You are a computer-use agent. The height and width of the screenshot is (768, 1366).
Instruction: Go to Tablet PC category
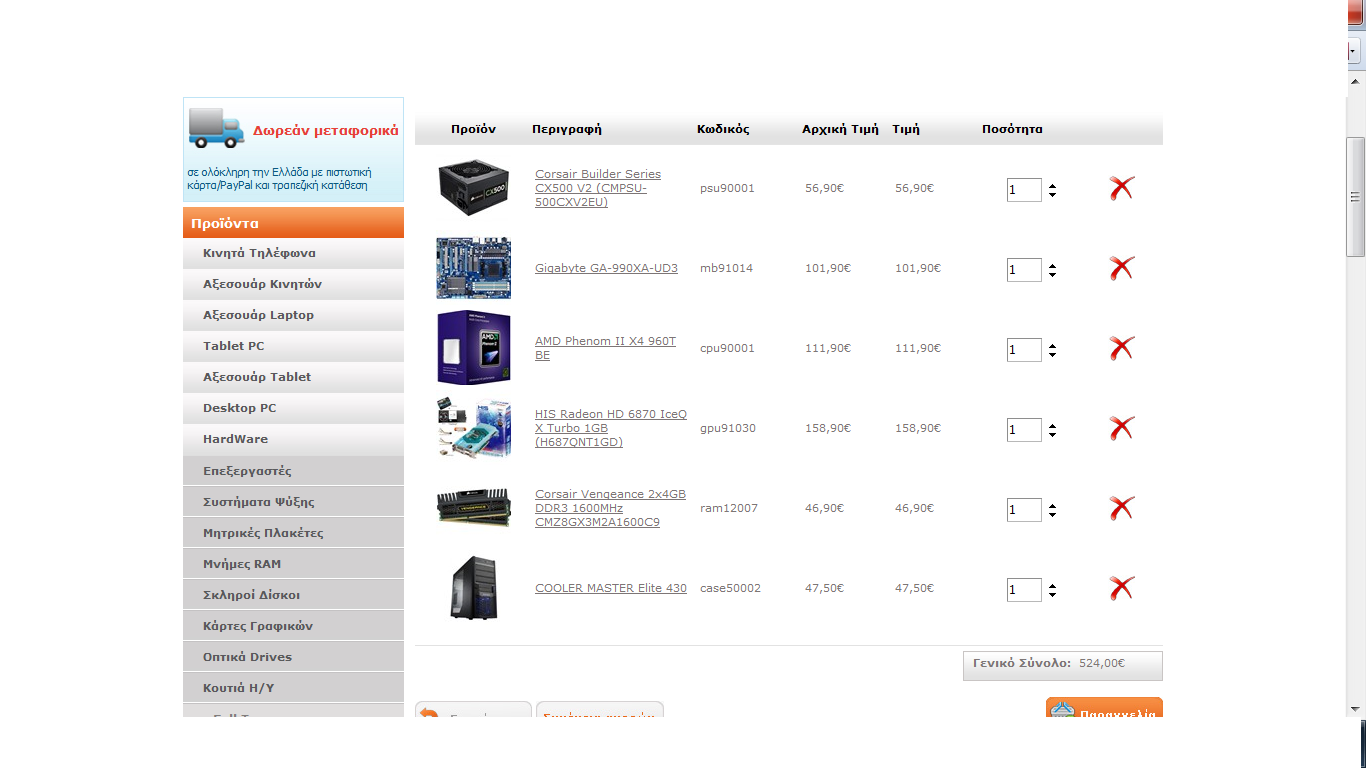coord(293,346)
